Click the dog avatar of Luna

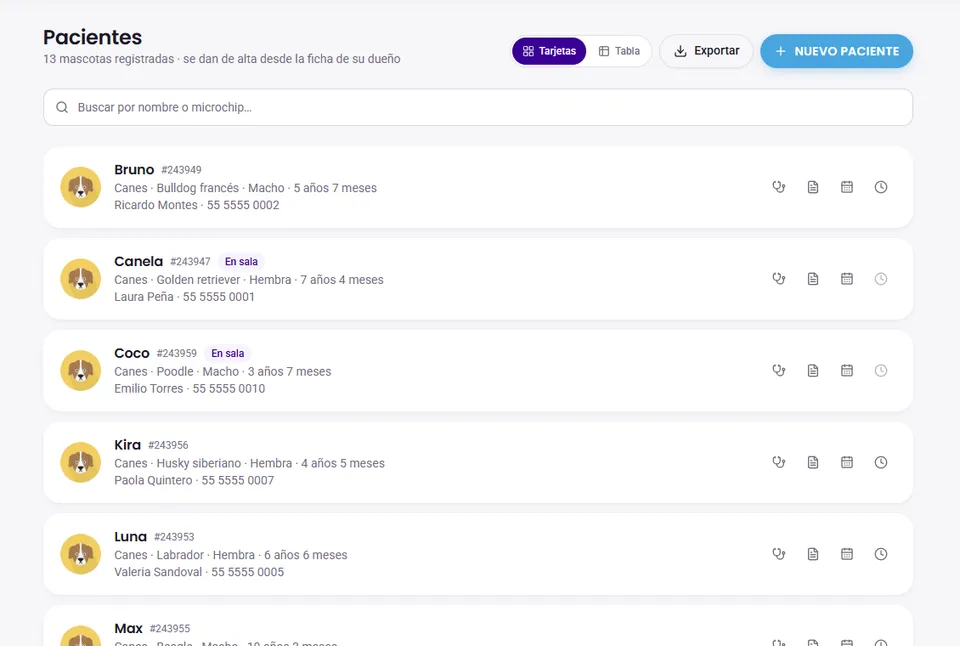[80, 554]
